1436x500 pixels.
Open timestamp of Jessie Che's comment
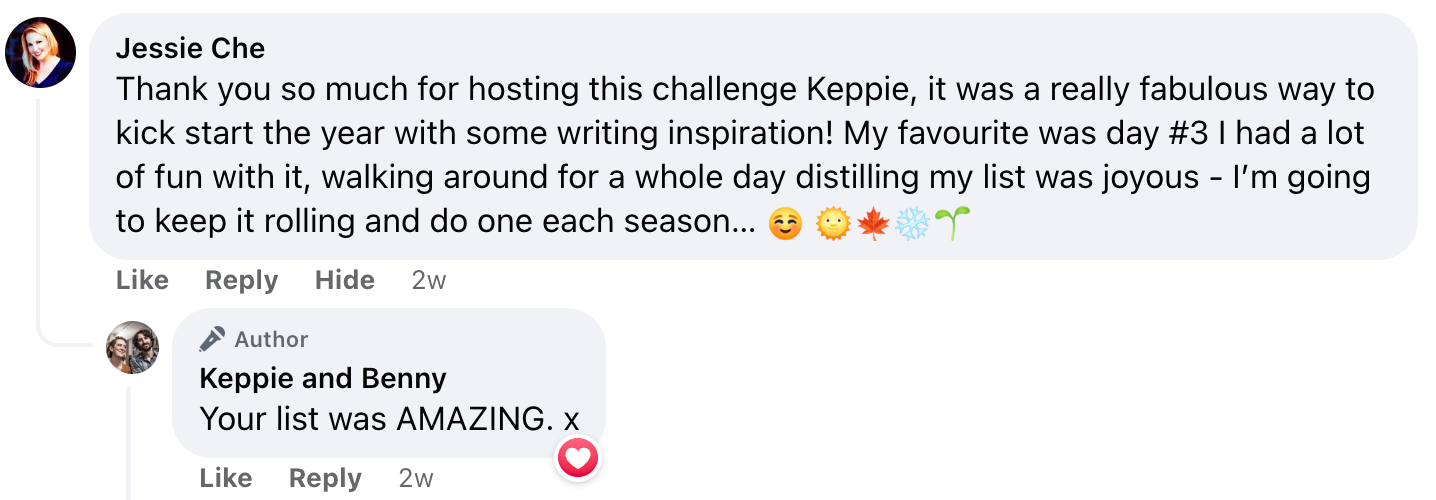428,281
